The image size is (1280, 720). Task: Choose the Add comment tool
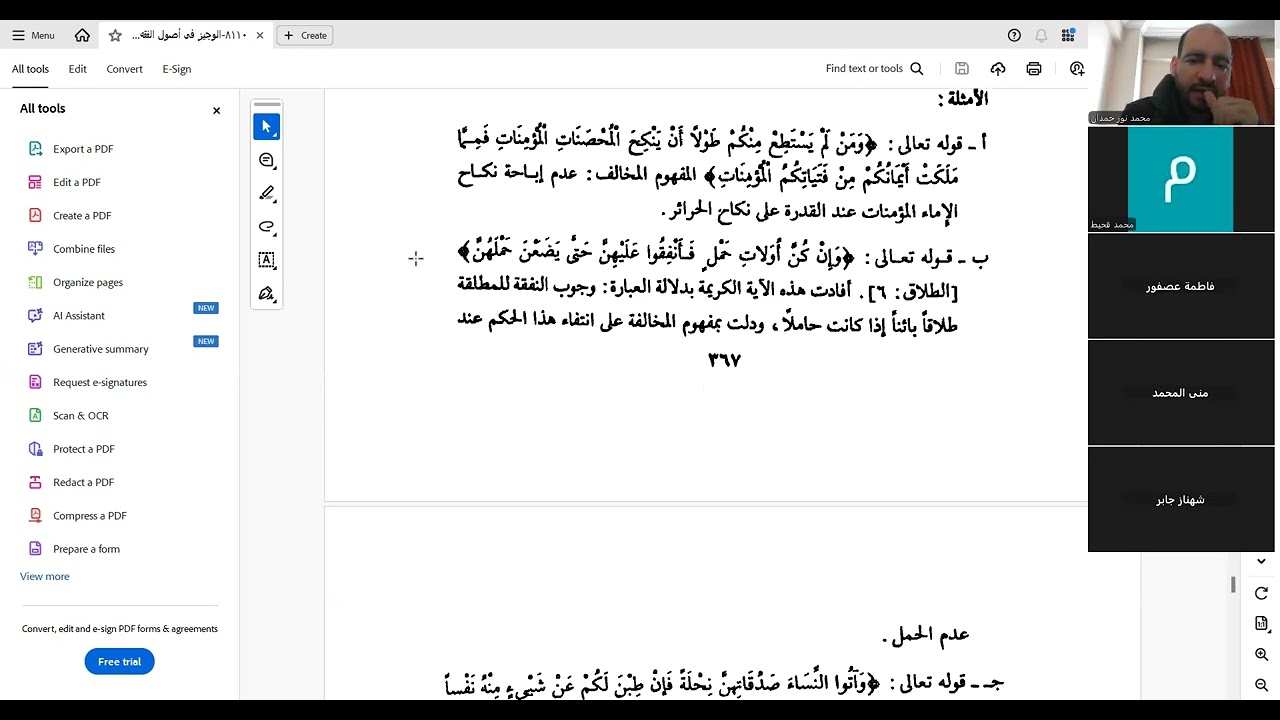(266, 160)
